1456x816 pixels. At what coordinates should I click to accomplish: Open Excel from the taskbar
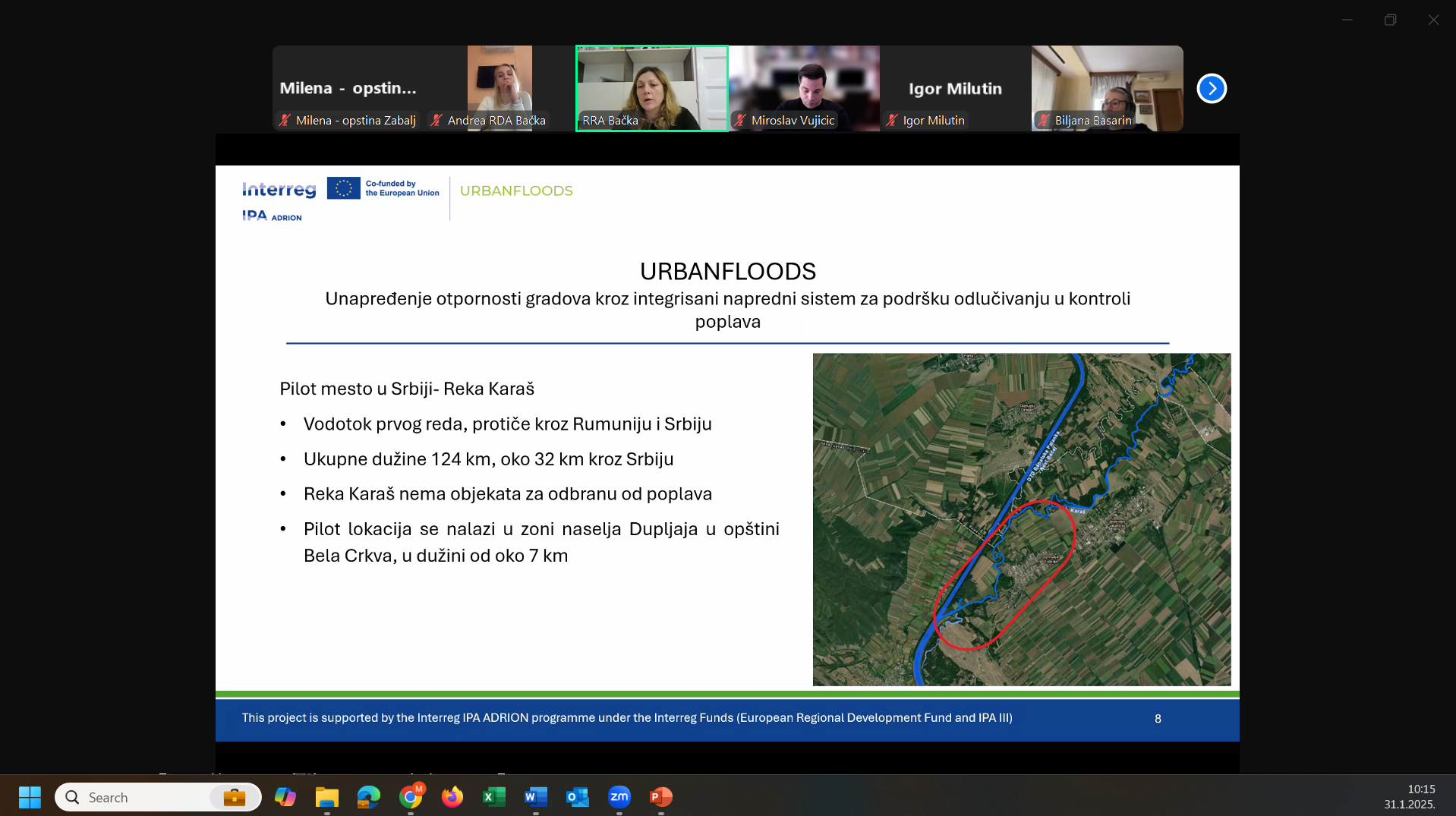coord(493,796)
